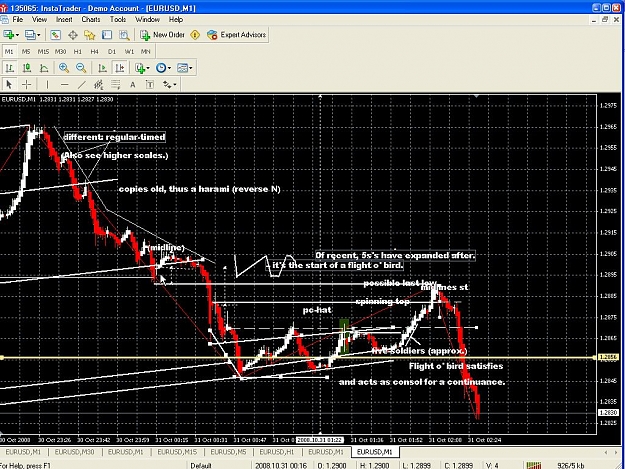Image resolution: width=625 pixels, height=469 pixels.
Task: Open the Strategy Tester icon
Action: [124, 35]
